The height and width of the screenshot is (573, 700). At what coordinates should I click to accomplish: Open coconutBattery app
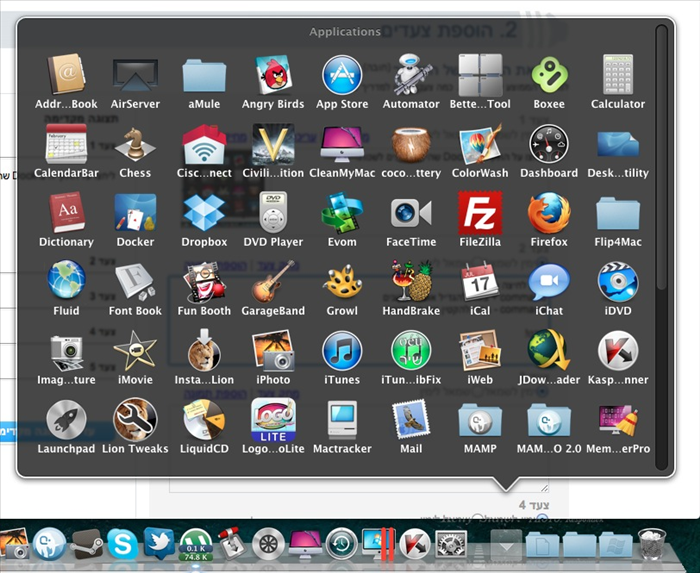[x=411, y=144]
